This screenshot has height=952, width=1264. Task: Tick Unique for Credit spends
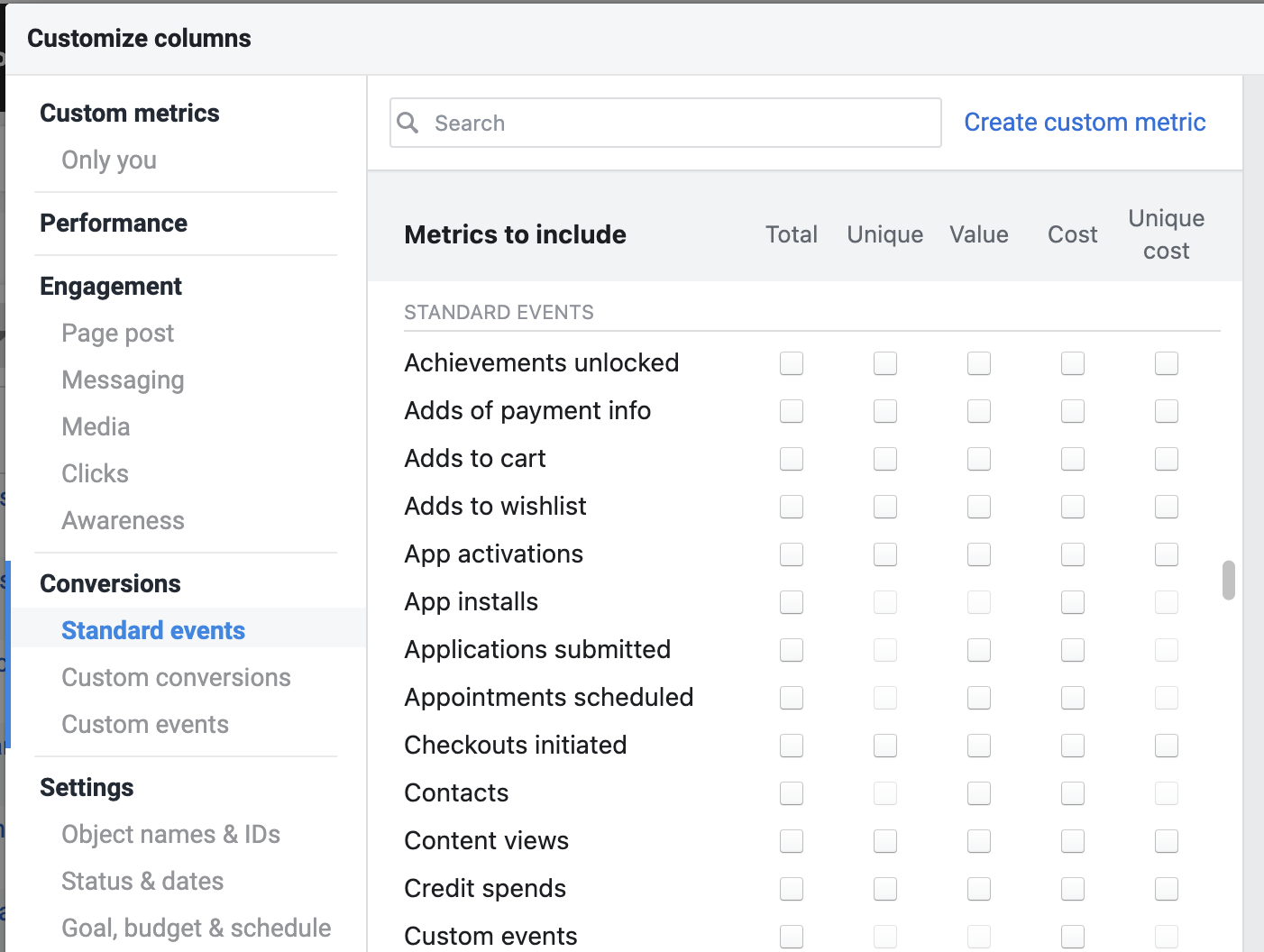885,889
